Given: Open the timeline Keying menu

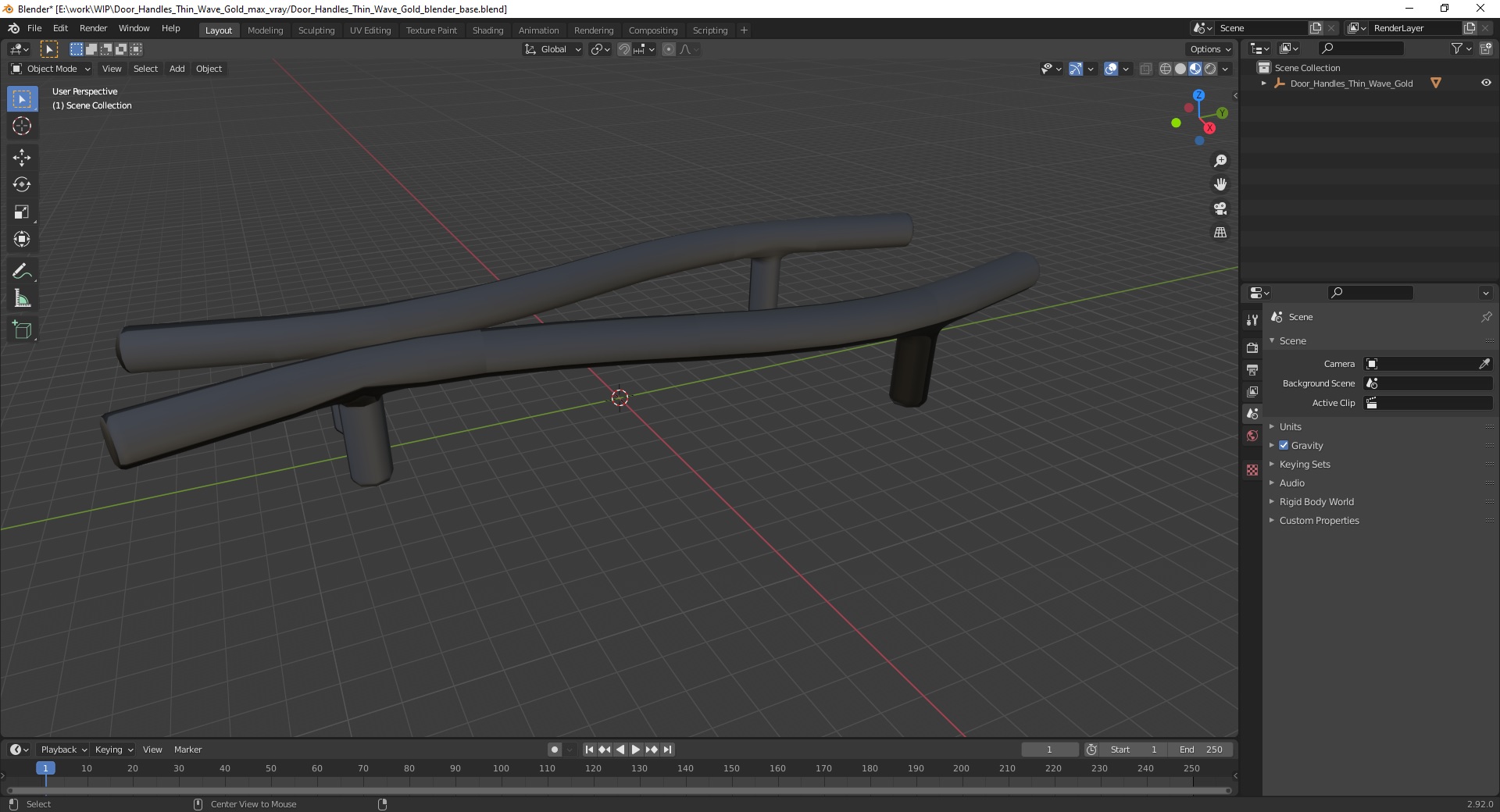Looking at the screenshot, I should [114, 750].
